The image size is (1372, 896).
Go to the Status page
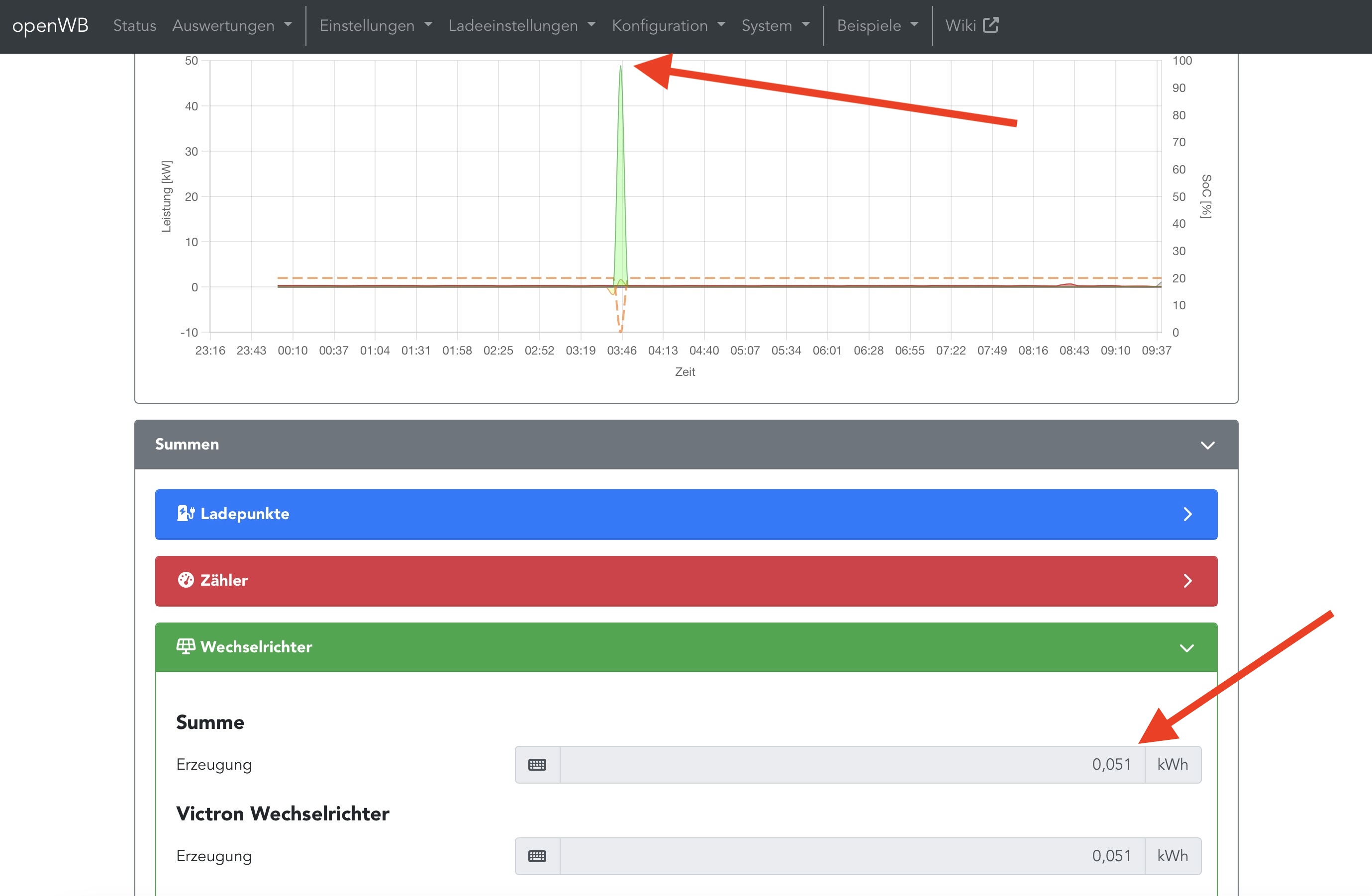tap(134, 25)
